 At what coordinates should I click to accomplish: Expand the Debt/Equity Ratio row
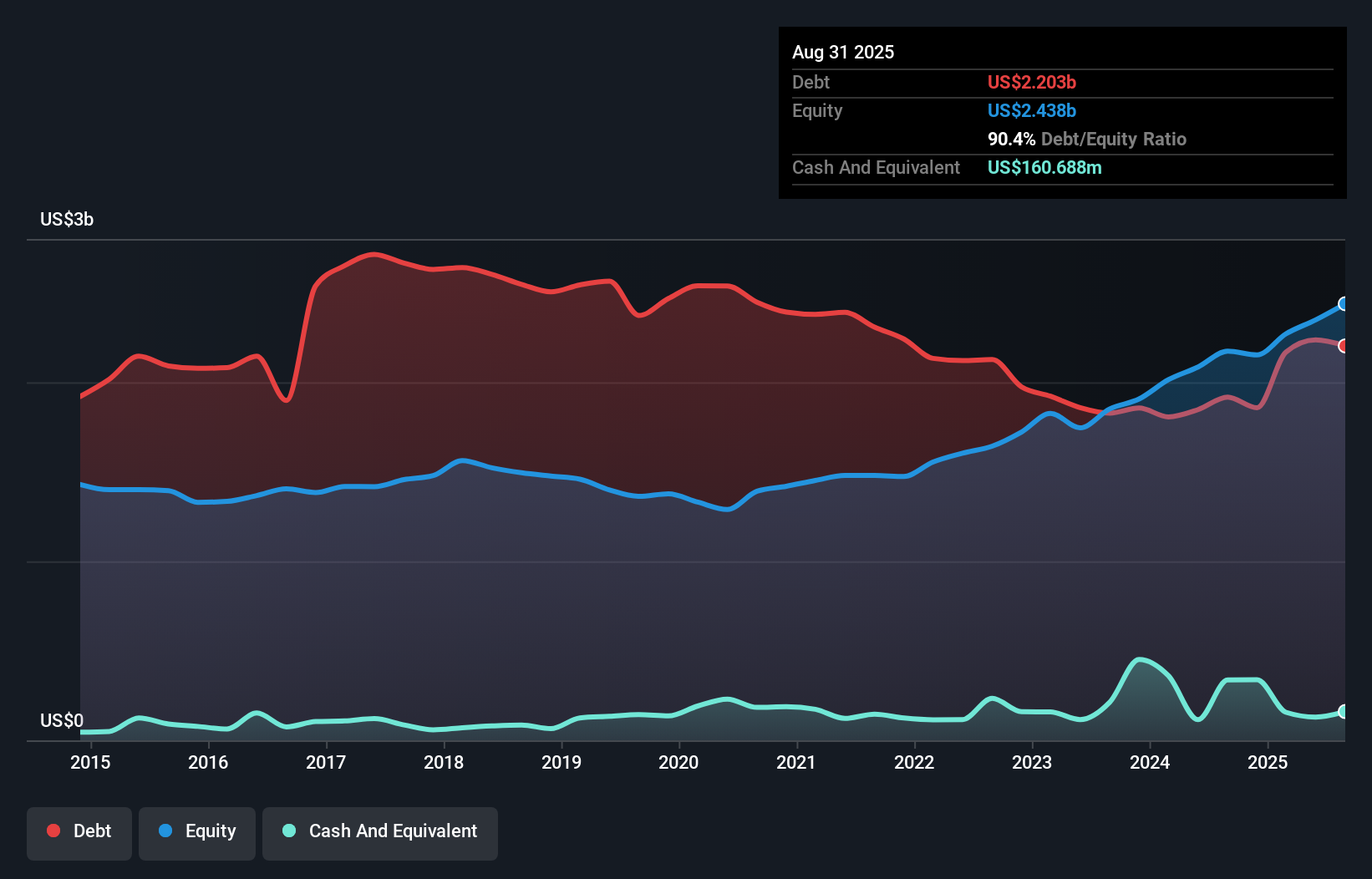(1087, 139)
